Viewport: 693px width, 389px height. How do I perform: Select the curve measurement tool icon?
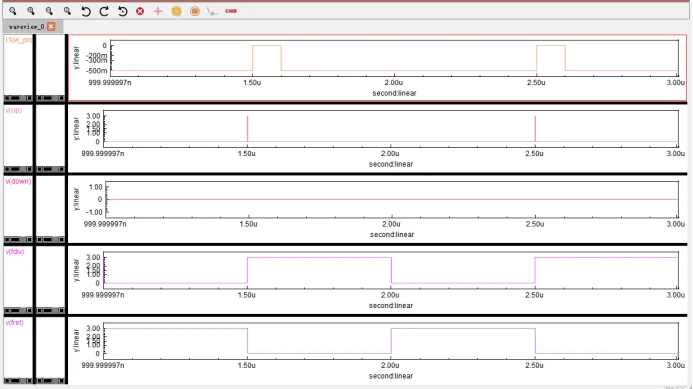pos(213,11)
